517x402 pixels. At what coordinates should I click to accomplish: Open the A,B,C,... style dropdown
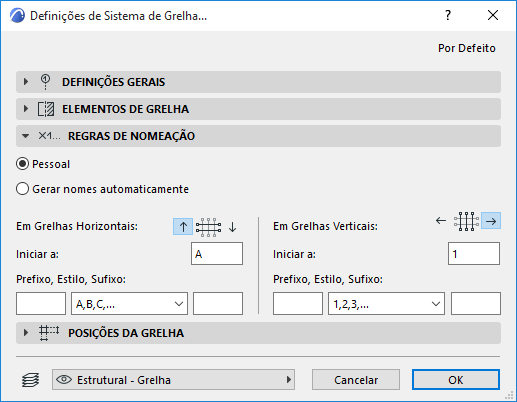click(129, 304)
